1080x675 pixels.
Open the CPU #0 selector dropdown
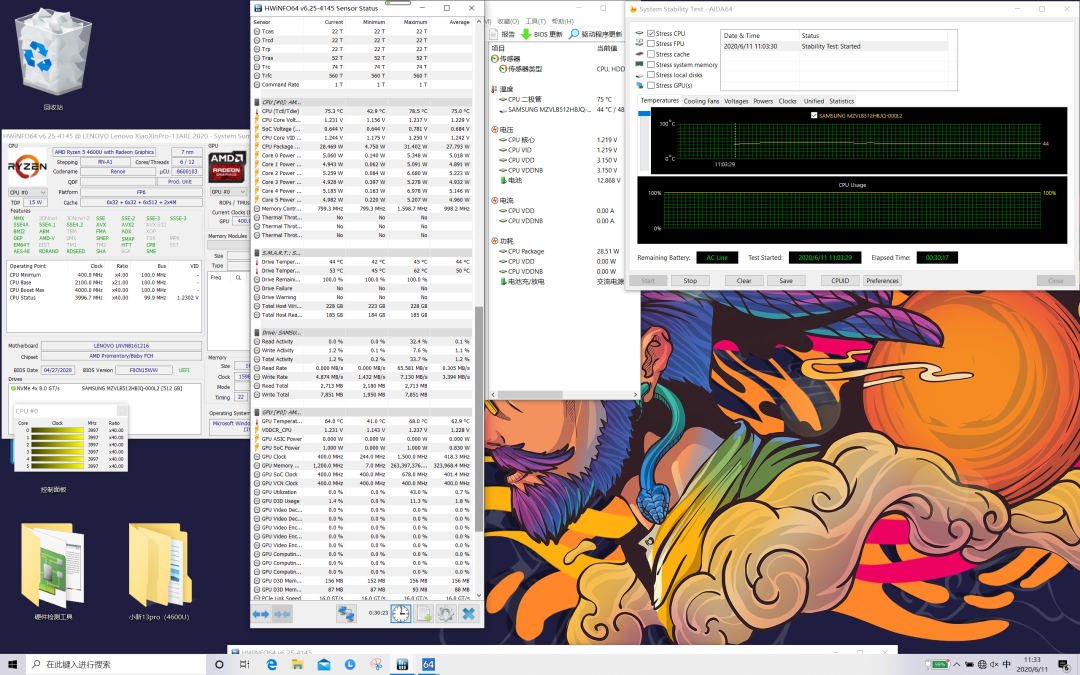pyautogui.click(x=25, y=191)
